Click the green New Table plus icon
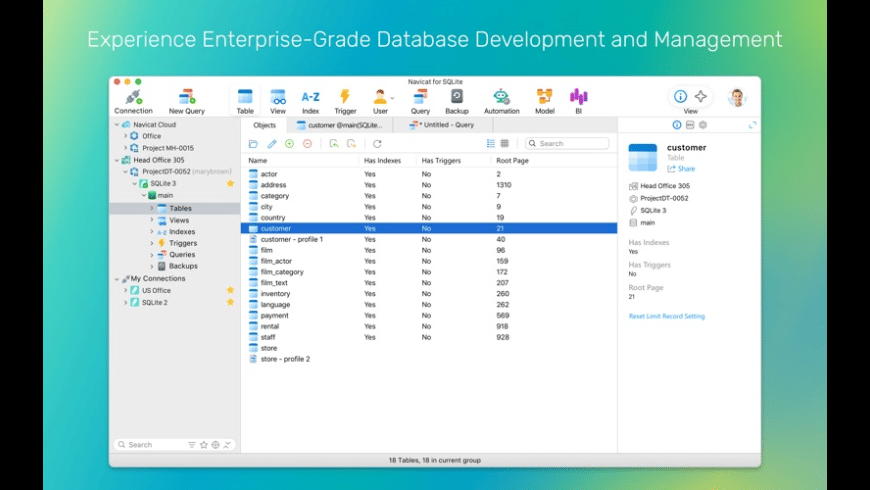 (289, 144)
